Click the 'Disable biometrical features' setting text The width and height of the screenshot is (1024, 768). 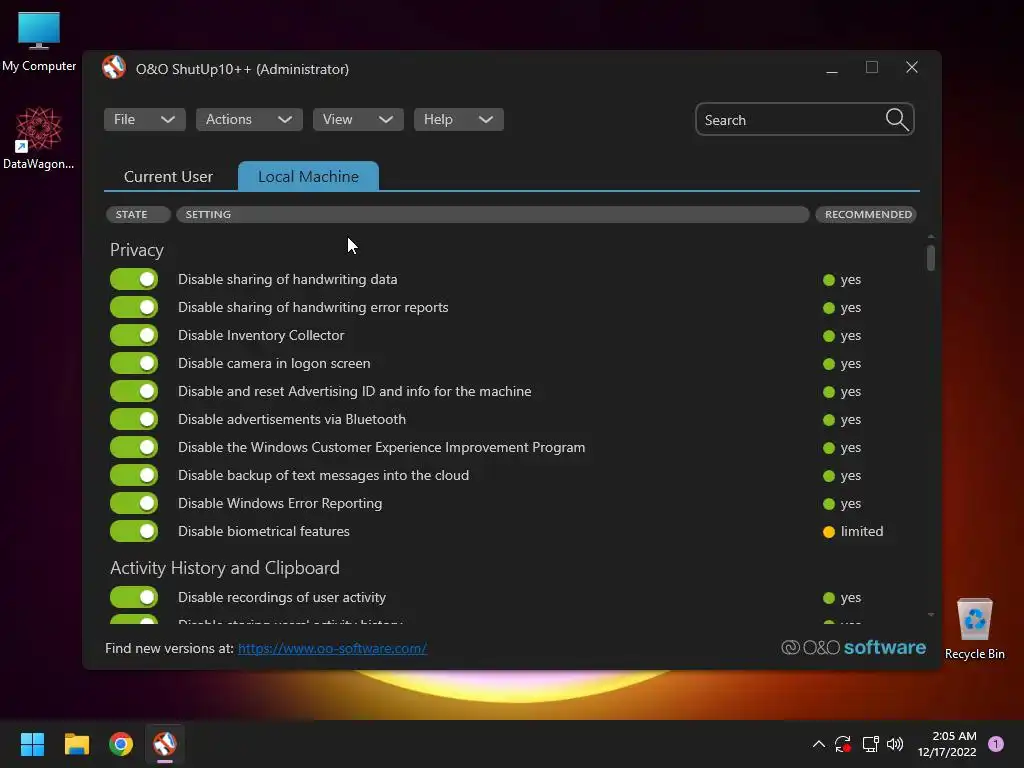tap(264, 531)
